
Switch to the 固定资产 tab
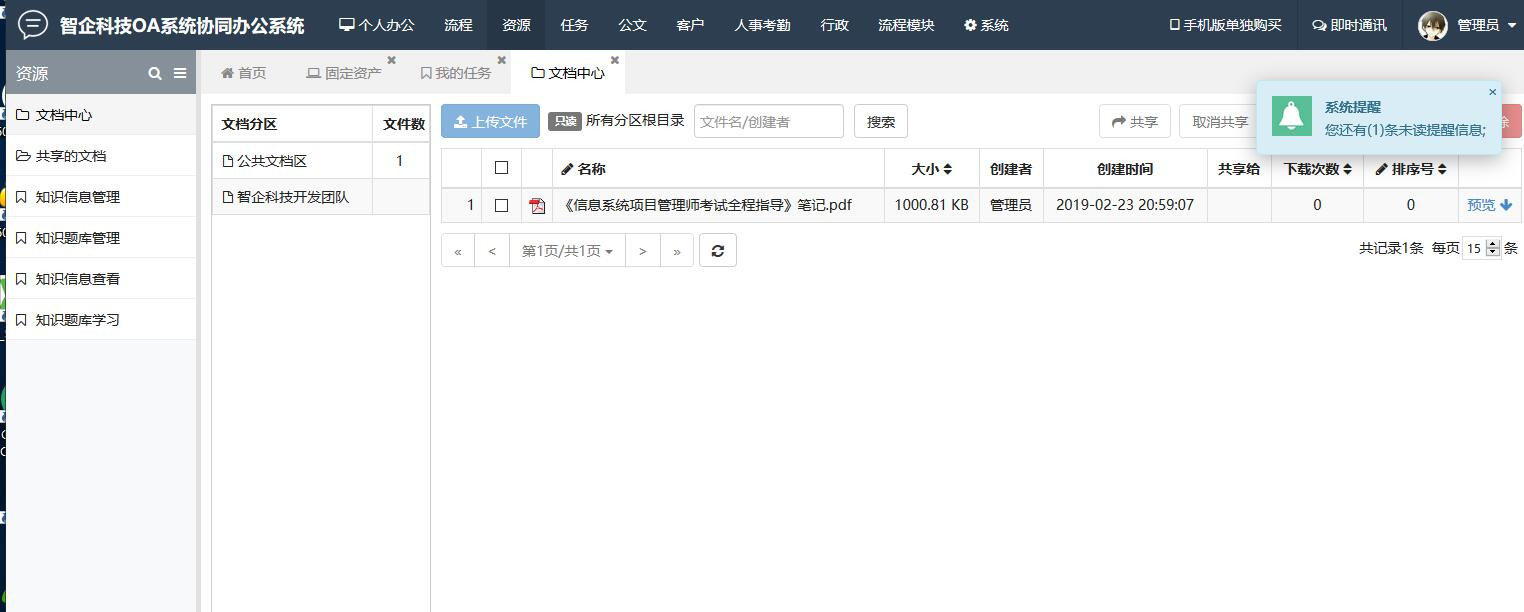[344, 73]
